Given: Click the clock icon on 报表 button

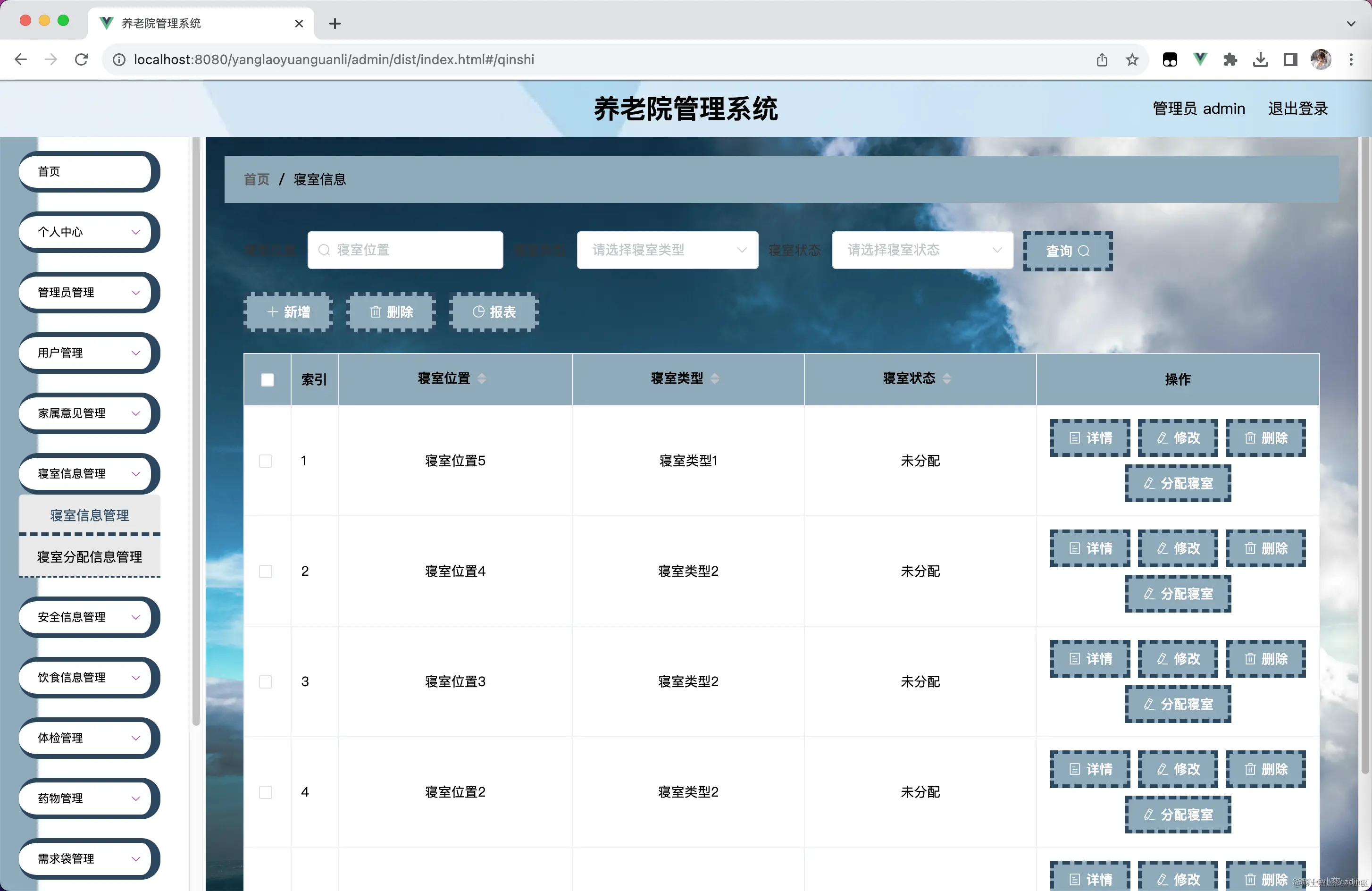Looking at the screenshot, I should pyautogui.click(x=478, y=312).
